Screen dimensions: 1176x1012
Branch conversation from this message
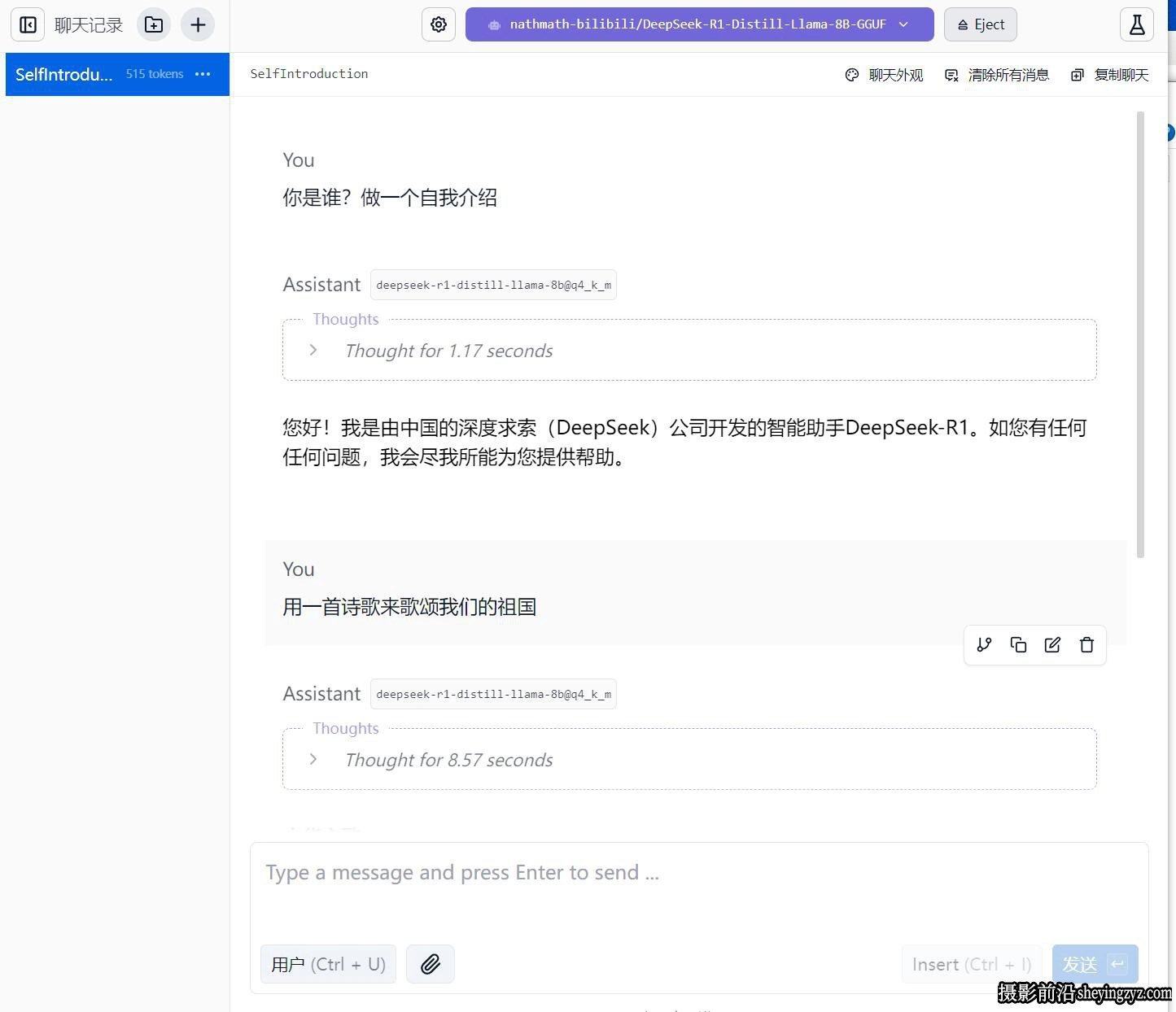point(984,645)
